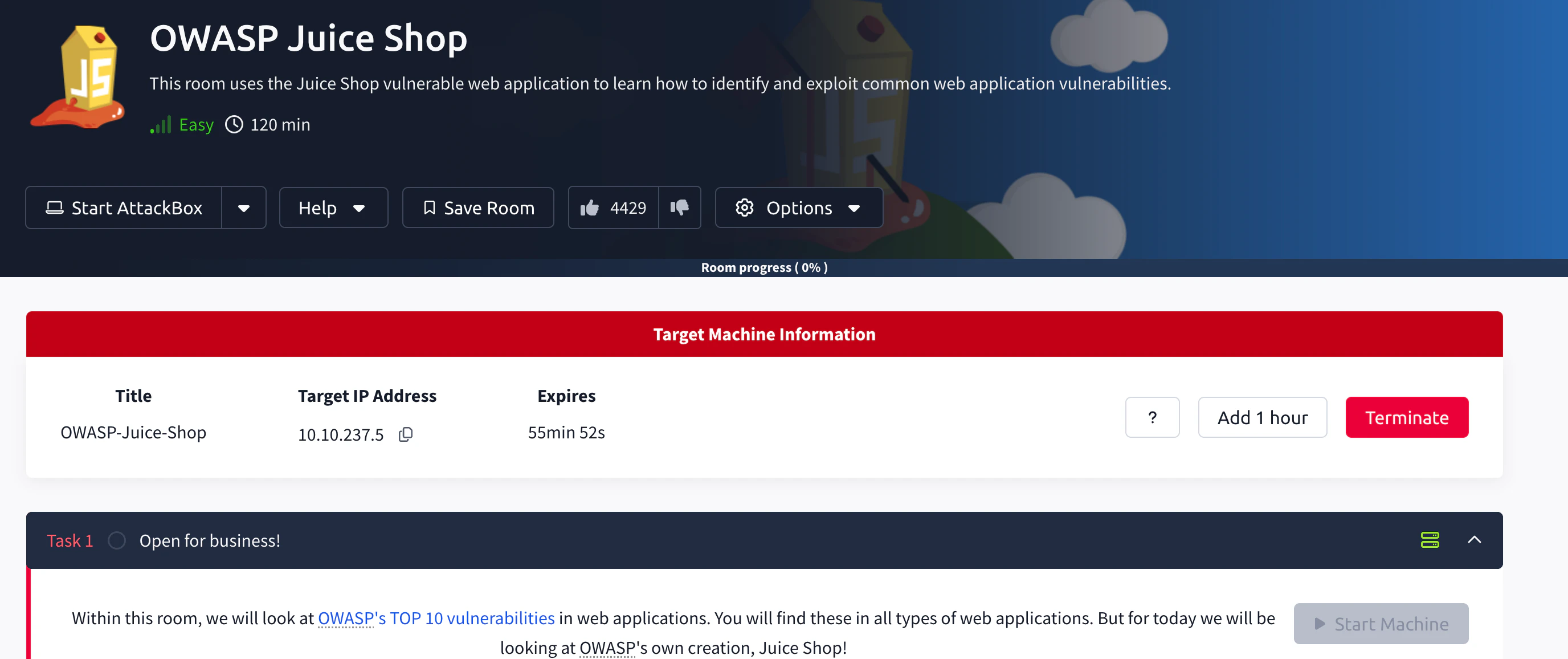Click the green server icon in Task 1

(1429, 540)
